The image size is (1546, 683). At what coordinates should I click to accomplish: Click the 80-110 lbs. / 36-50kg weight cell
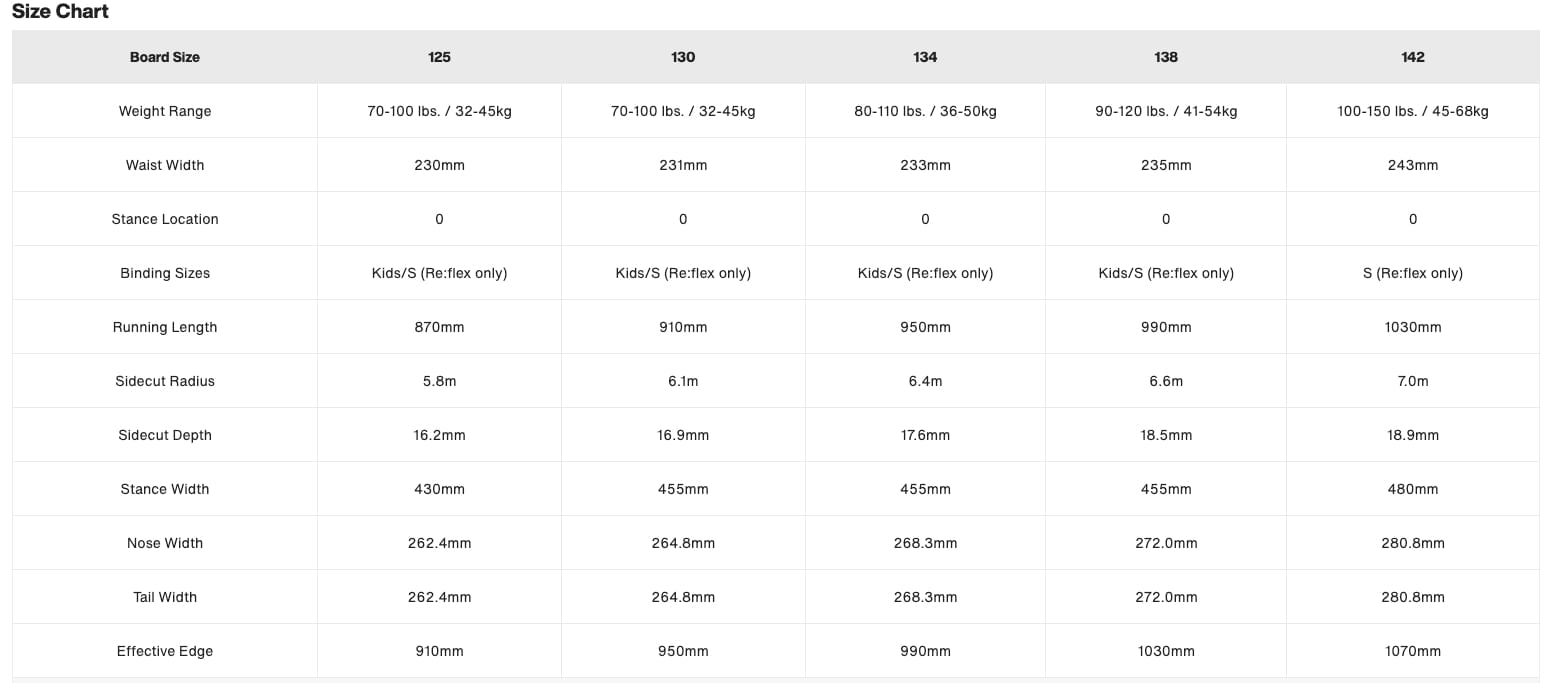[x=925, y=111]
